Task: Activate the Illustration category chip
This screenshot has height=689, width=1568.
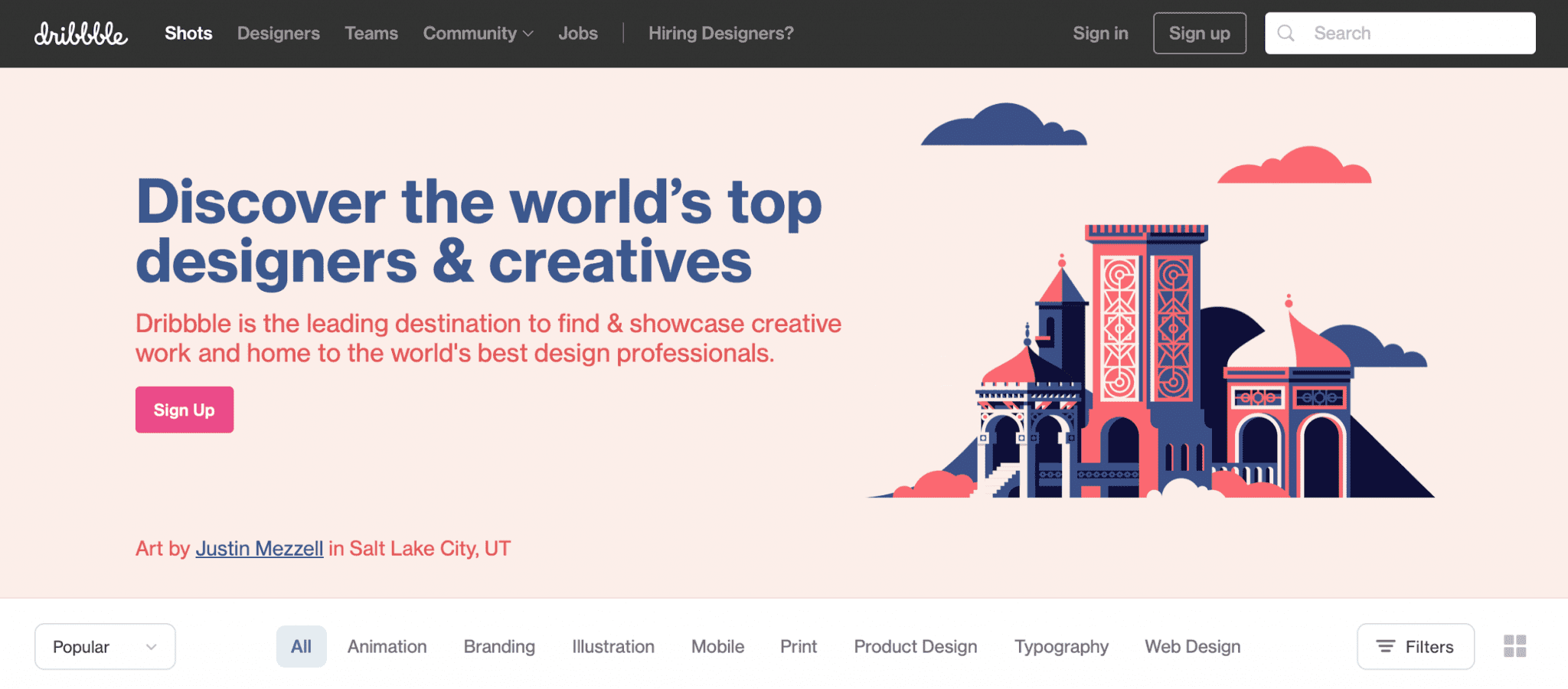Action: 612,646
